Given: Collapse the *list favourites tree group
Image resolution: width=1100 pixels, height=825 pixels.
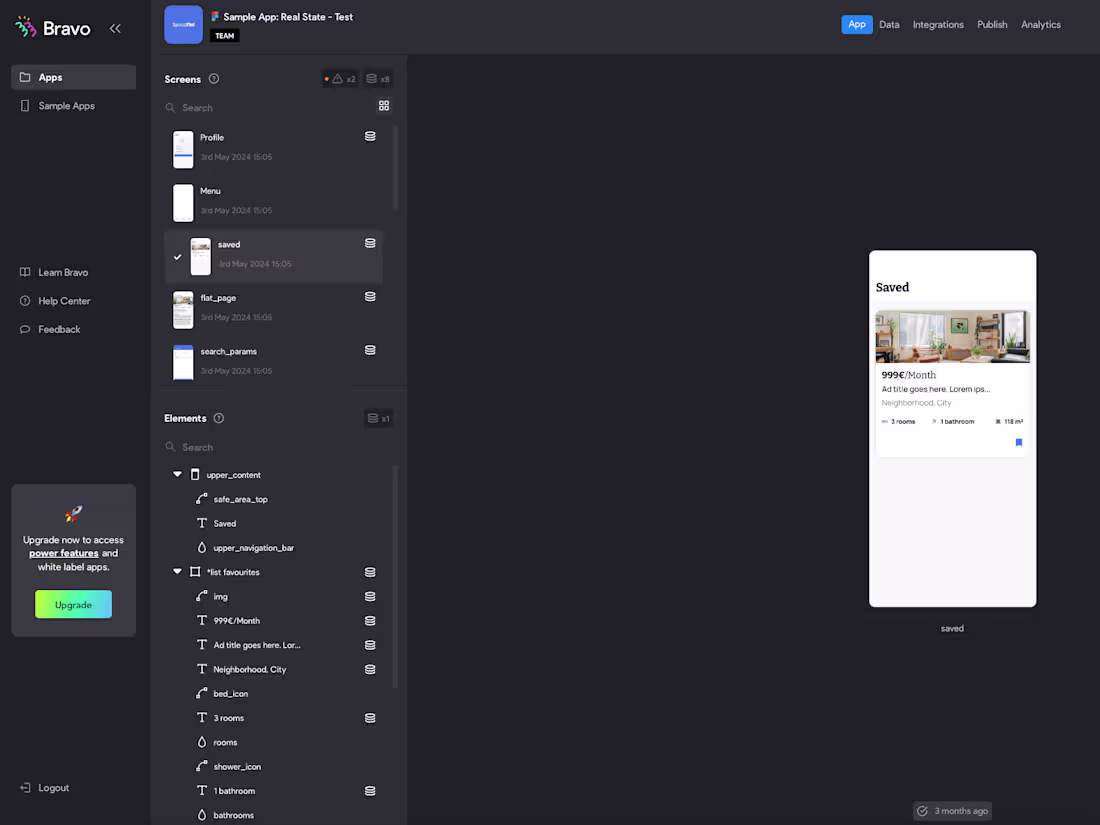Looking at the screenshot, I should 177,572.
